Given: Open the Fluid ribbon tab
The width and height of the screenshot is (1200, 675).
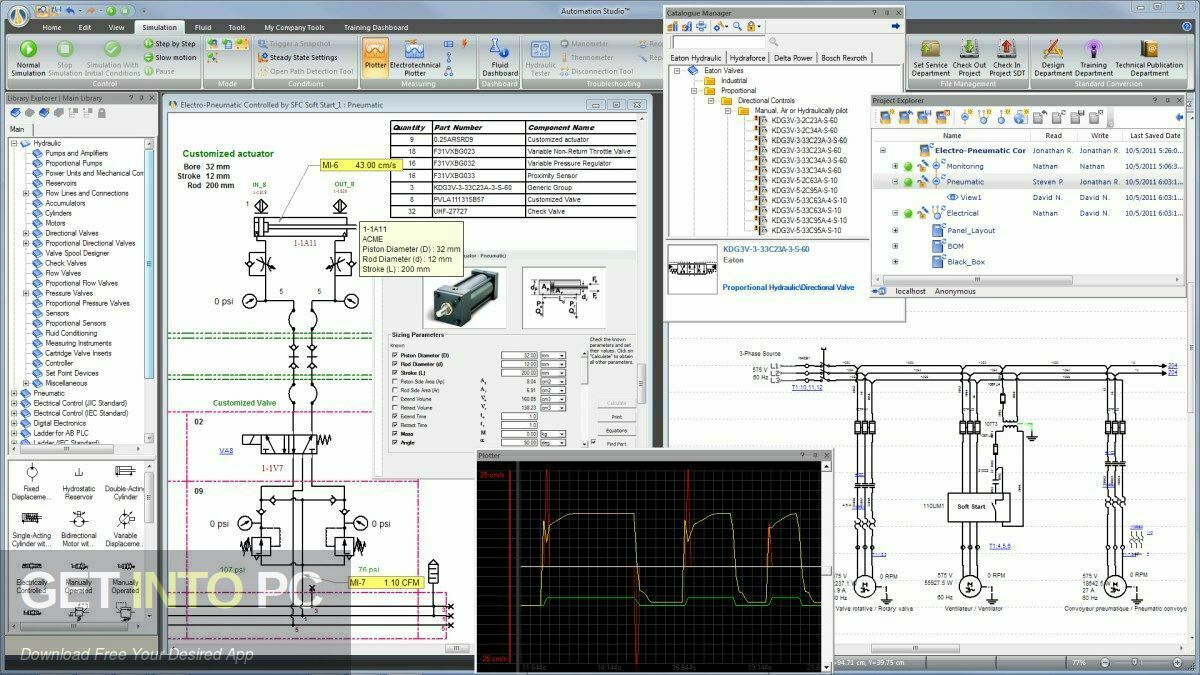Looking at the screenshot, I should [203, 27].
